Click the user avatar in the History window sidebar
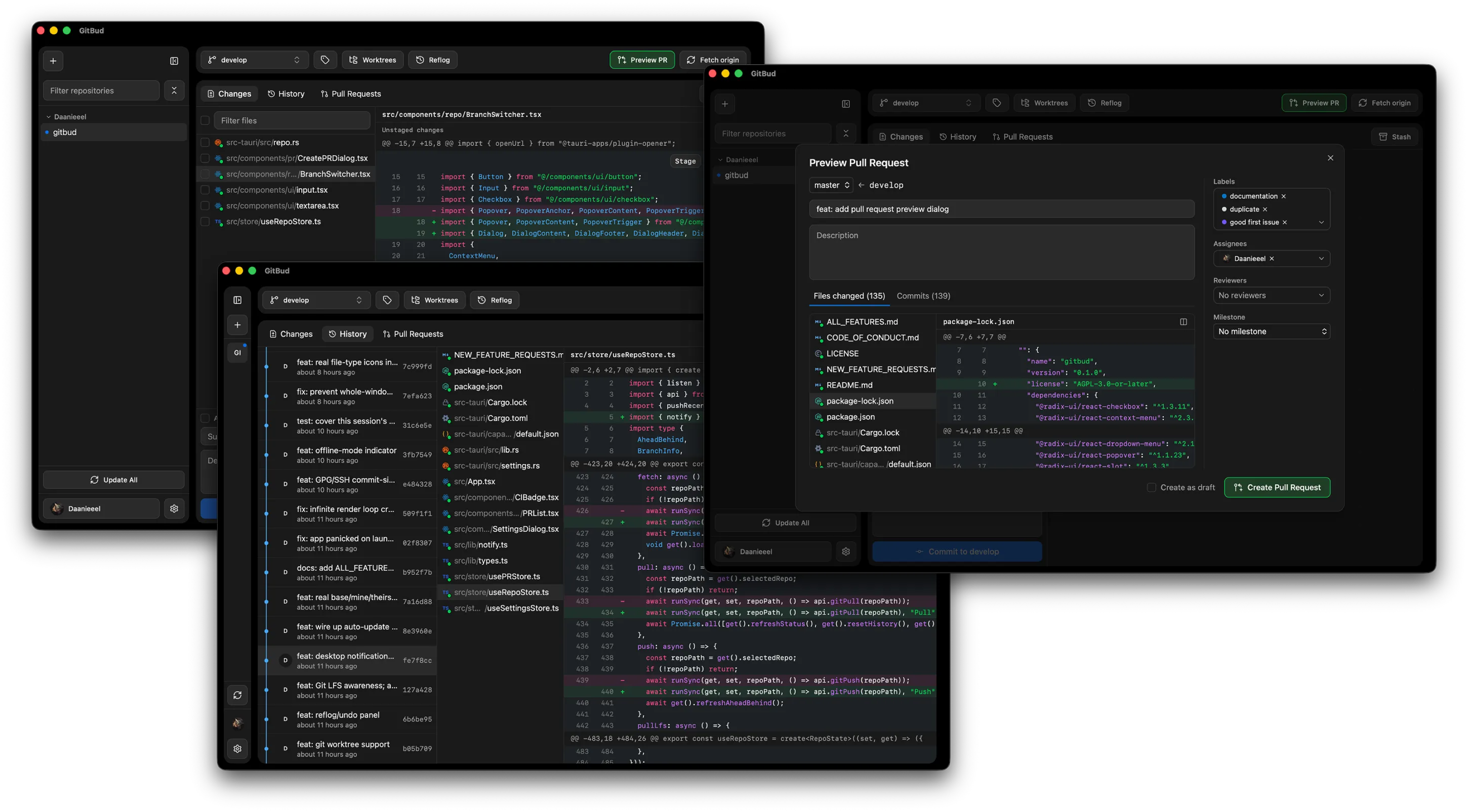 point(237,723)
